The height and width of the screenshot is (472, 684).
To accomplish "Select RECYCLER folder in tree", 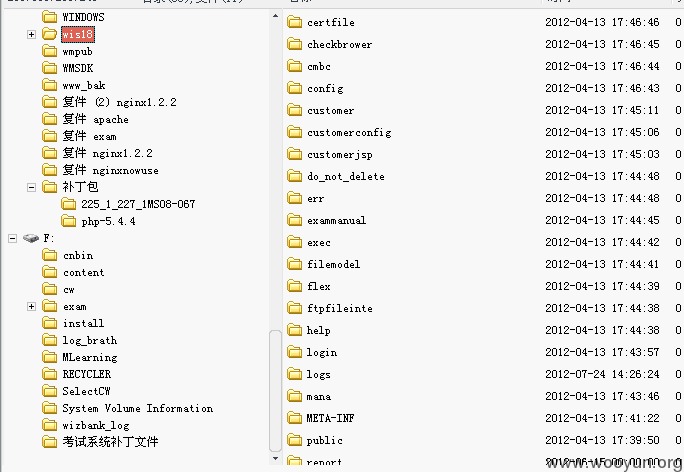I will (87, 374).
